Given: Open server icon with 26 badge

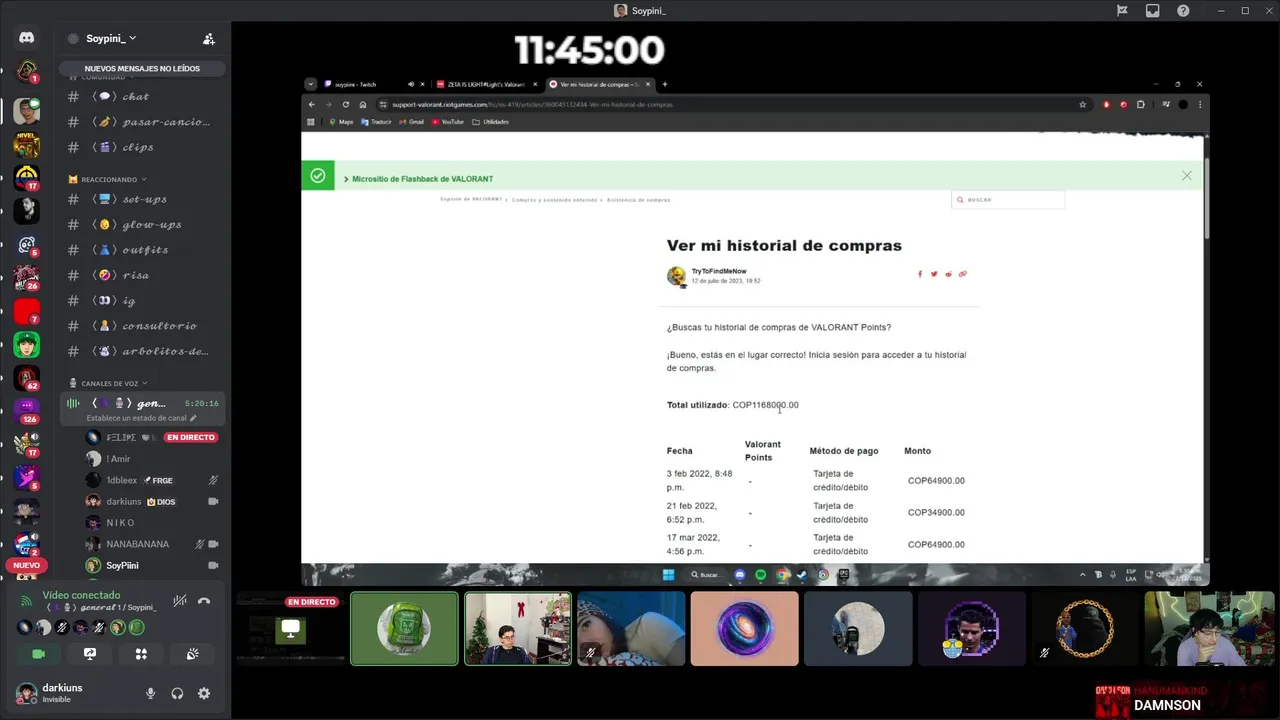Looking at the screenshot, I should click(27, 277).
